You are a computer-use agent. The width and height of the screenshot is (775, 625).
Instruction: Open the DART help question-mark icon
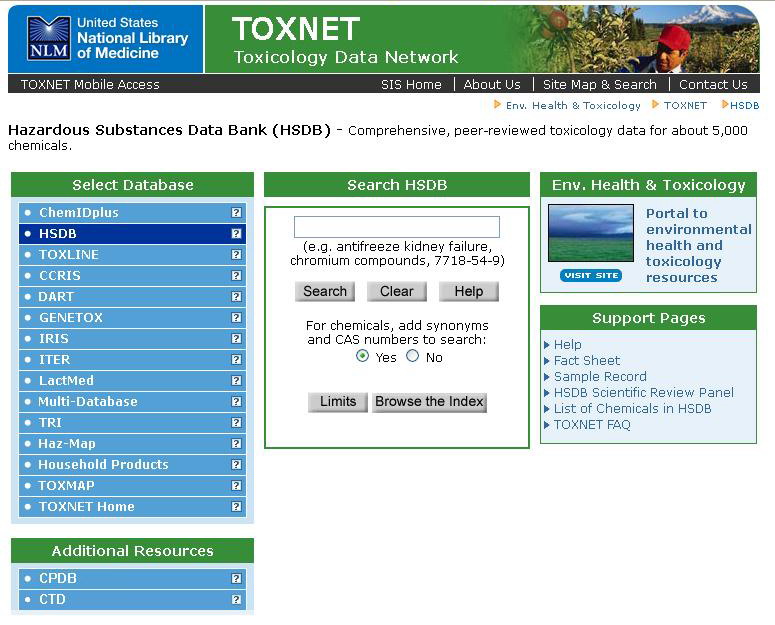point(236,296)
